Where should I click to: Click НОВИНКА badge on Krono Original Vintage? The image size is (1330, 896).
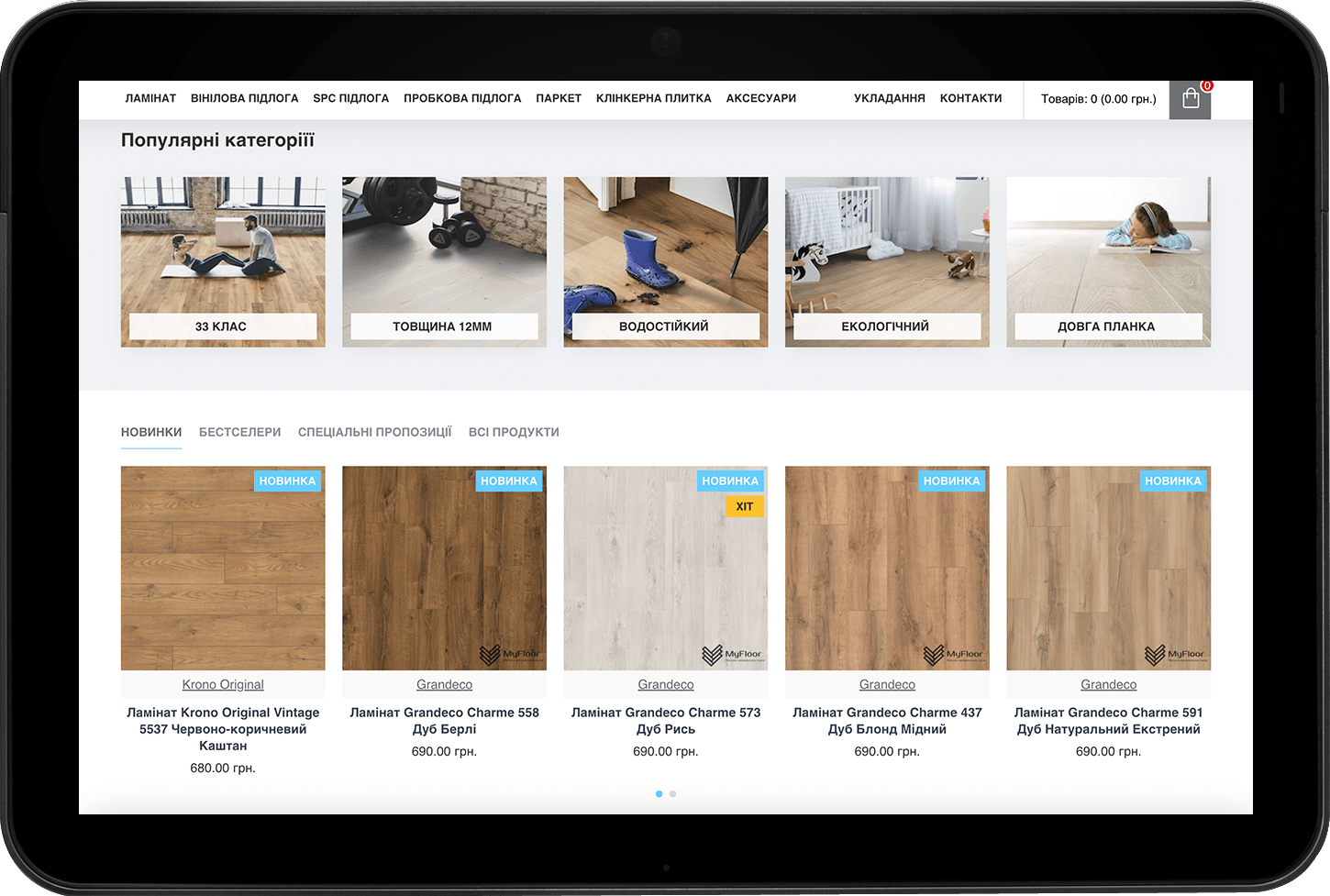(287, 481)
